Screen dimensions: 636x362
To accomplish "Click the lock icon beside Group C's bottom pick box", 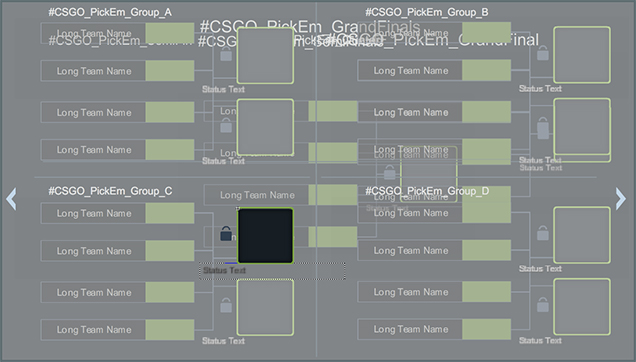I will click(226, 305).
